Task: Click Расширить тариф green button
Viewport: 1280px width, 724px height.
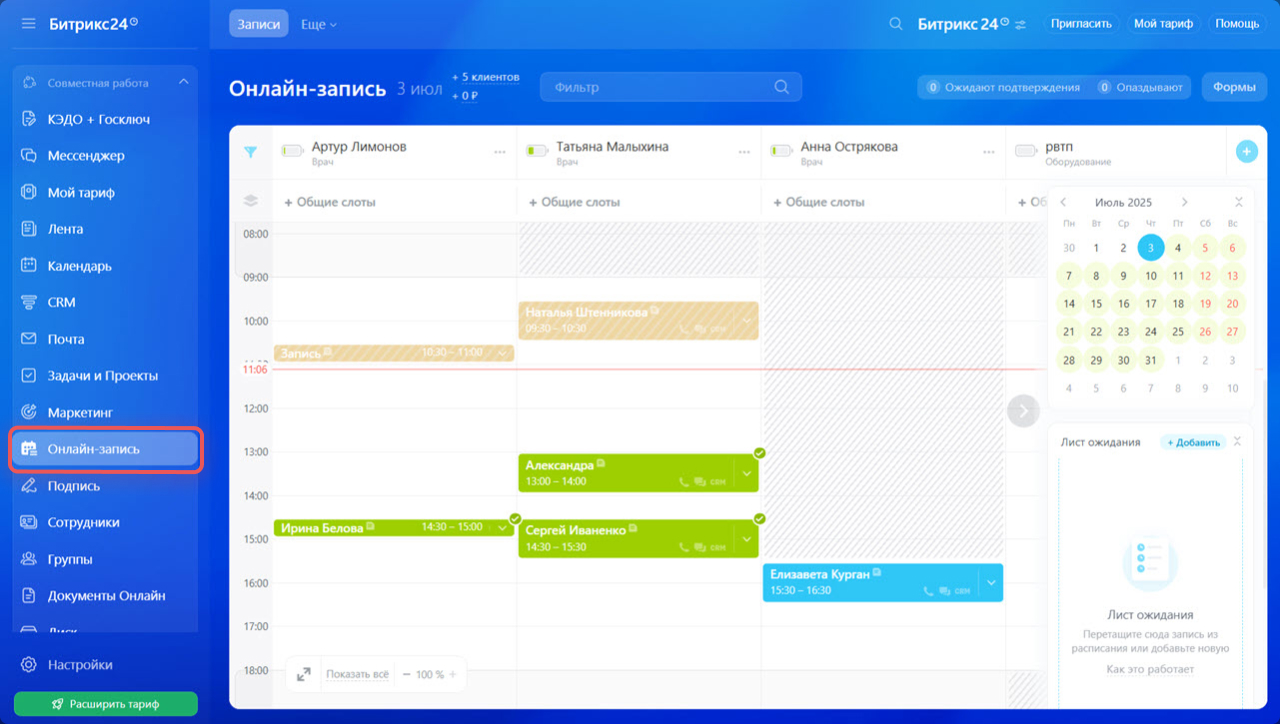Action: (x=106, y=704)
